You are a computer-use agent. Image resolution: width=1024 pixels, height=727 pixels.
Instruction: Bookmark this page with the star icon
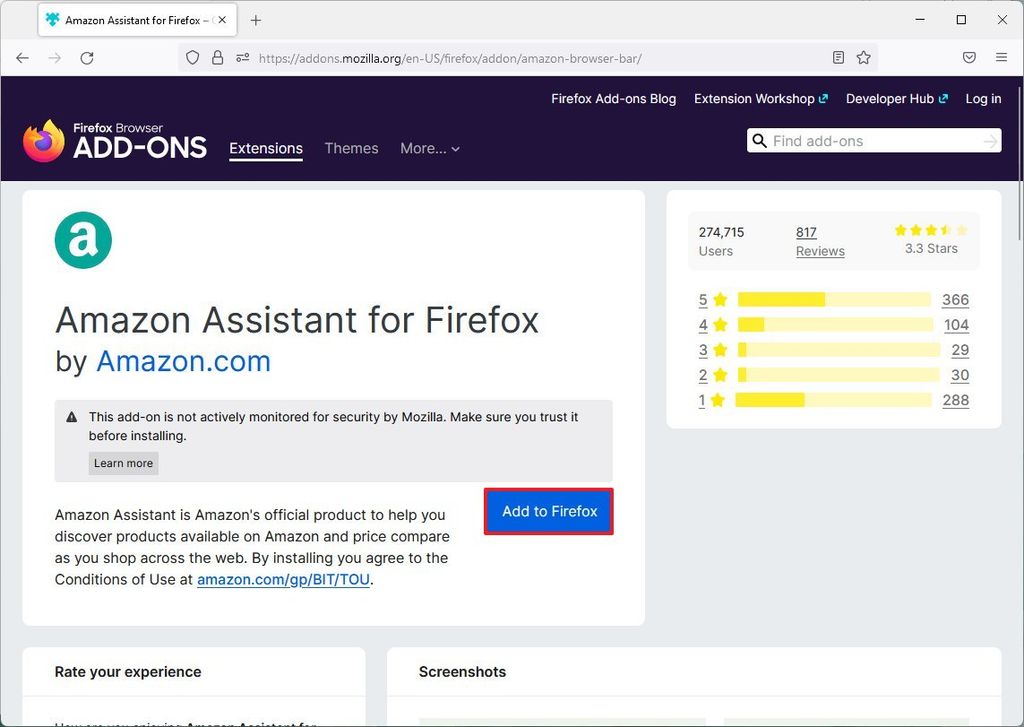pyautogui.click(x=863, y=58)
